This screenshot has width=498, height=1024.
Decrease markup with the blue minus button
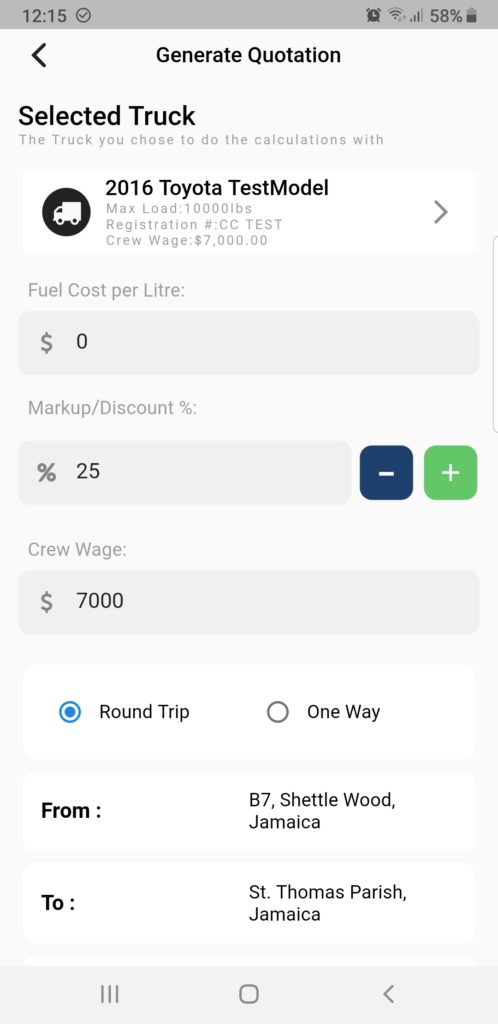pyautogui.click(x=386, y=473)
